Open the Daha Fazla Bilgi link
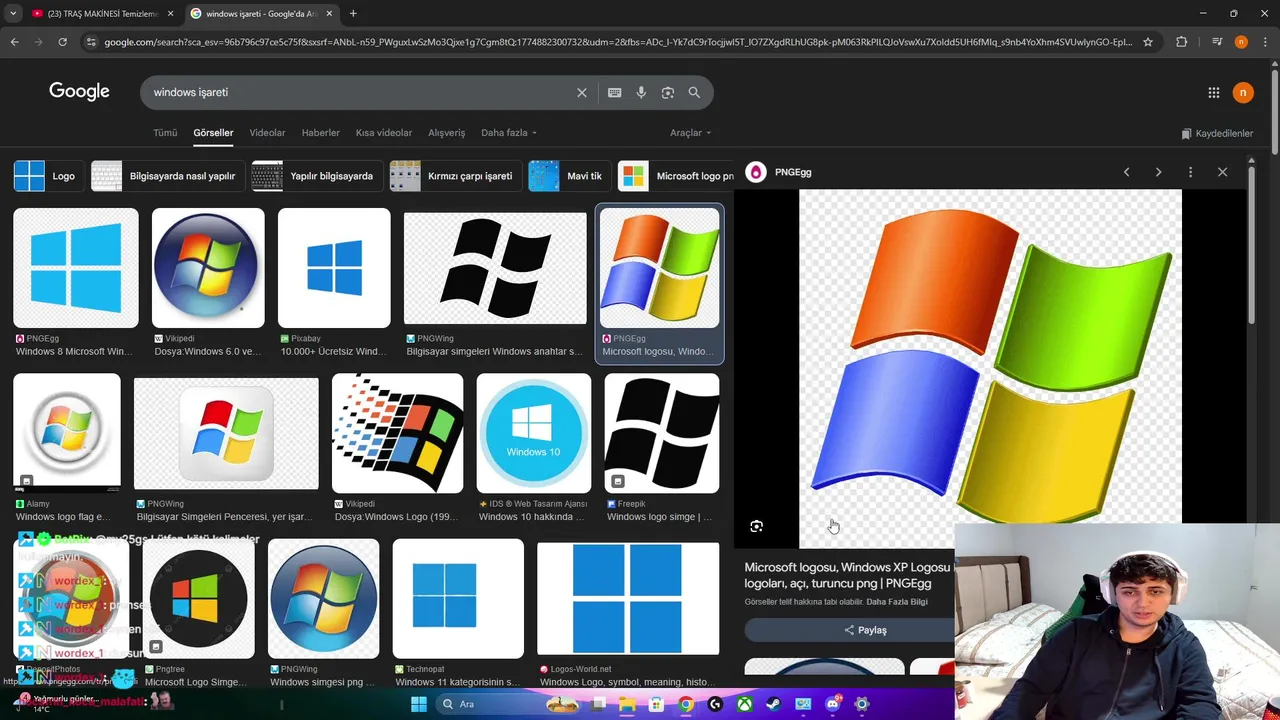This screenshot has height=720, width=1280. 897,602
